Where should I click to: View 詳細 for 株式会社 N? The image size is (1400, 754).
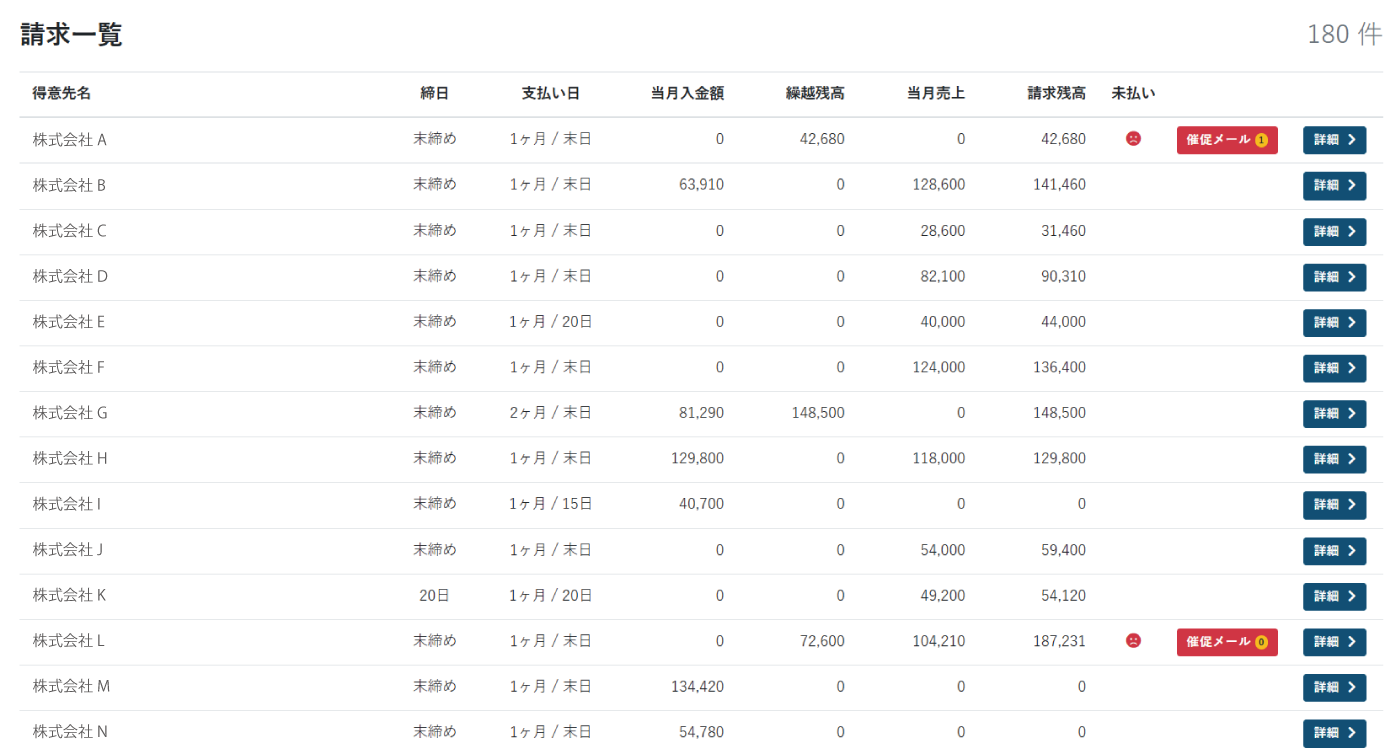tap(1334, 733)
